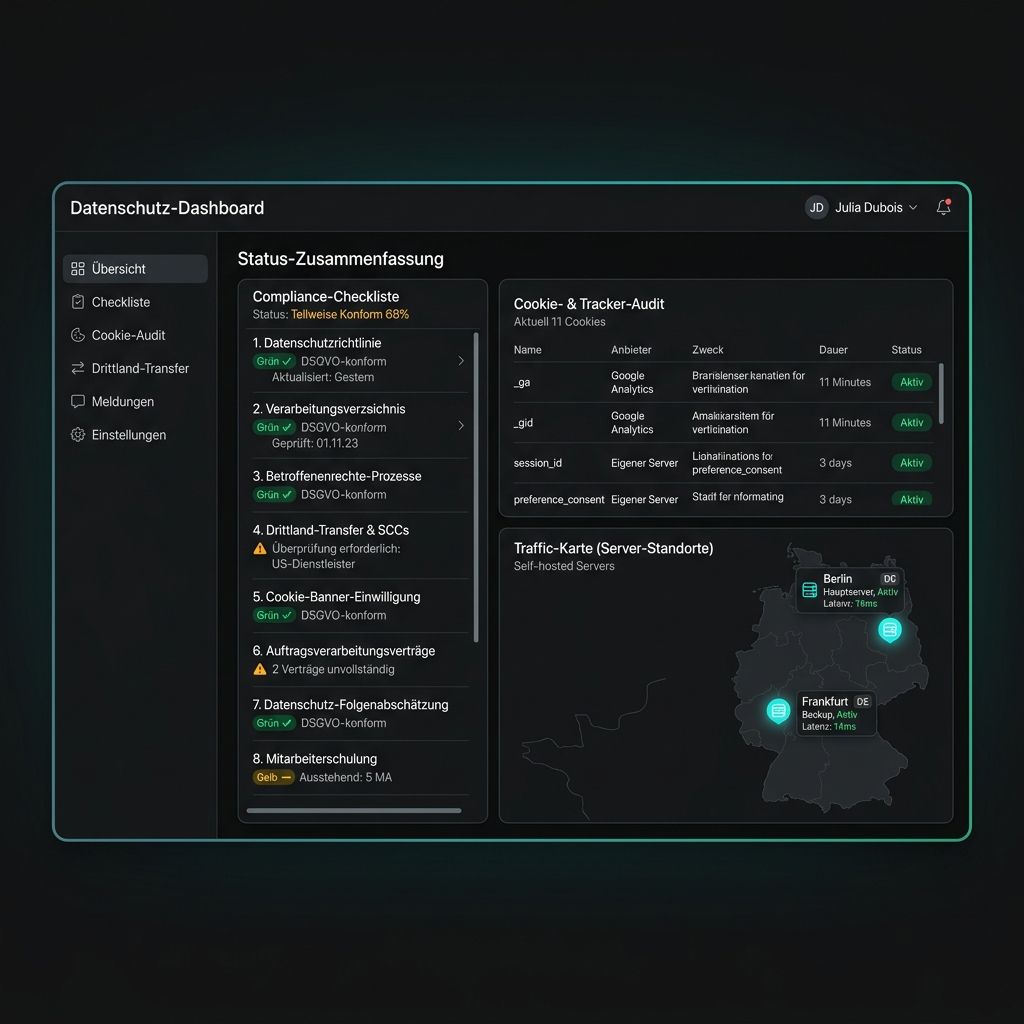Click the Übersicht grid icon
Viewport: 1024px width, 1024px height.
tap(78, 268)
